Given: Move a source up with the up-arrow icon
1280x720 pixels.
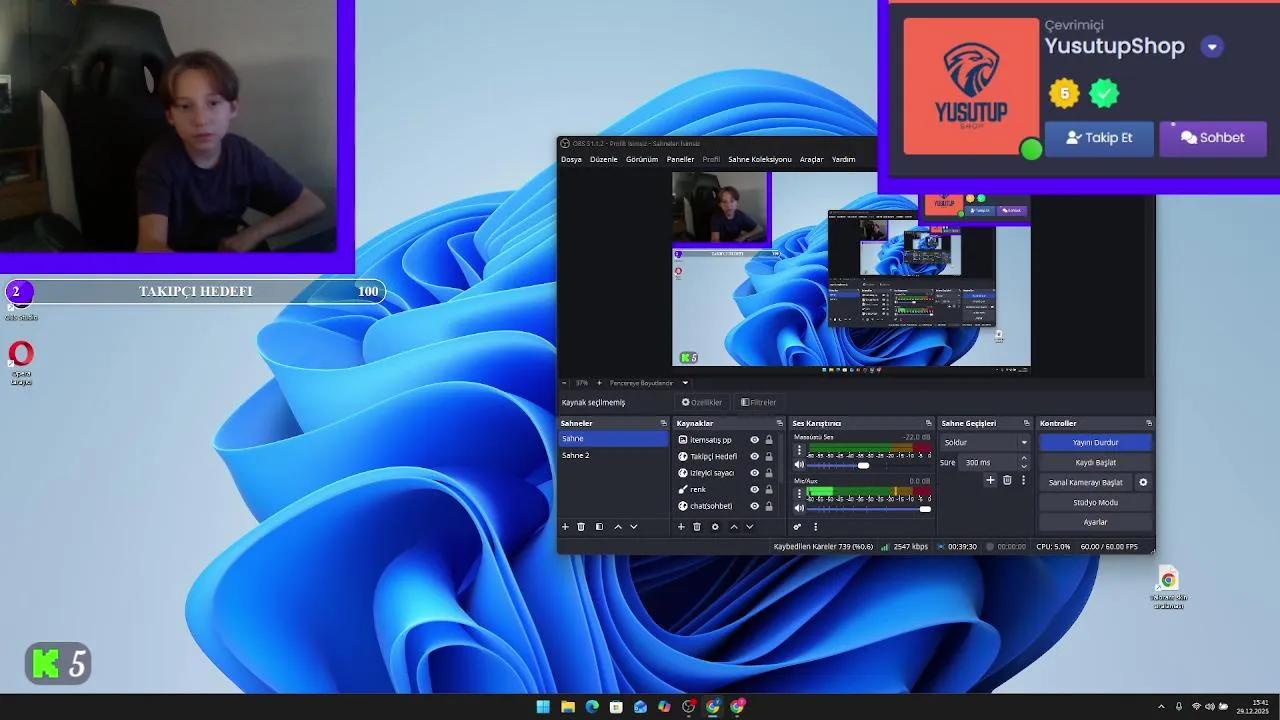Looking at the screenshot, I should (x=733, y=527).
